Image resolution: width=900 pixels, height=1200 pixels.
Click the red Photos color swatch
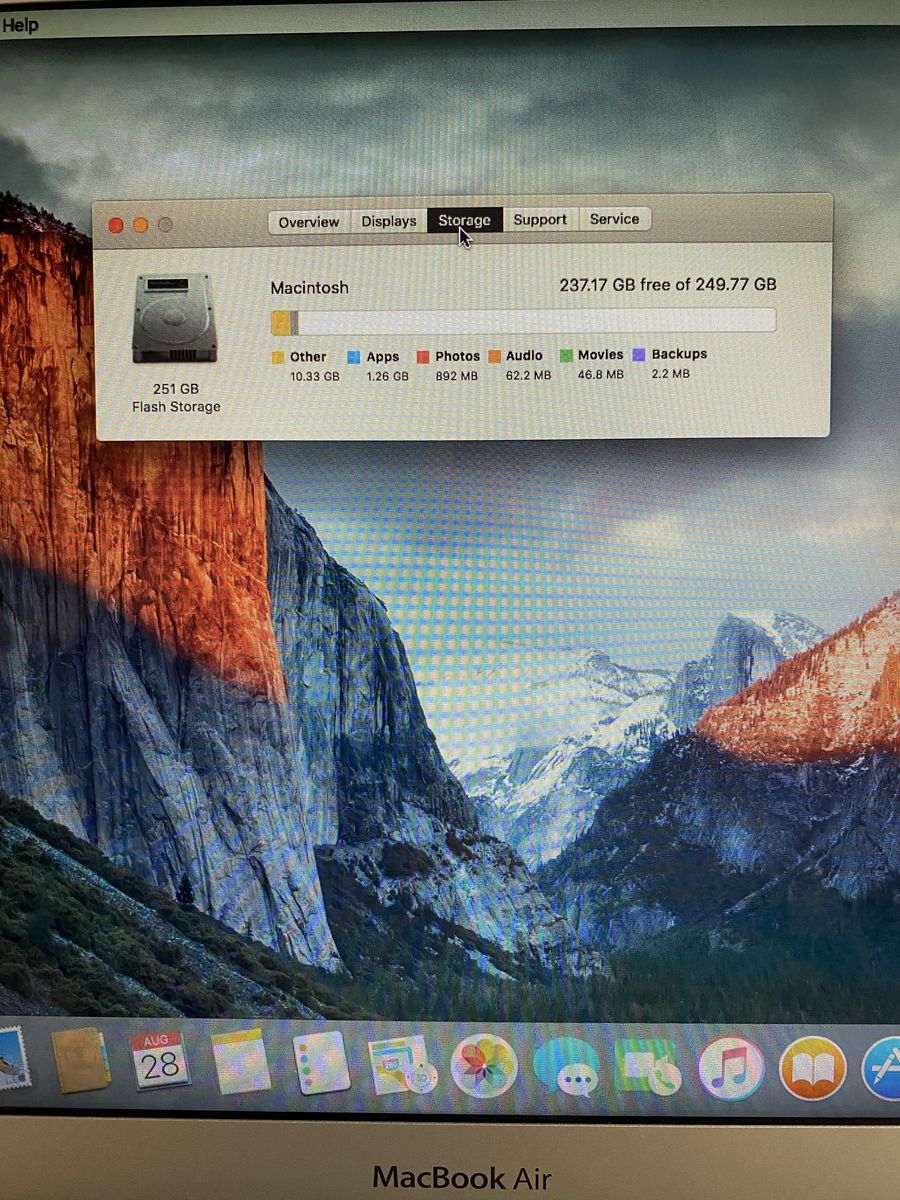[x=423, y=356]
